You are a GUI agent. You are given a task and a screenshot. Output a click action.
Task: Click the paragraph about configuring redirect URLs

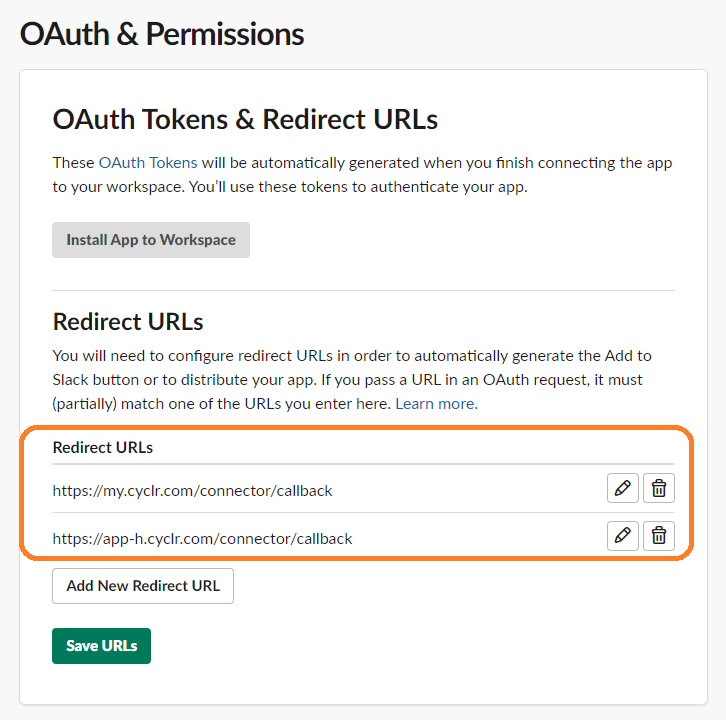click(352, 380)
